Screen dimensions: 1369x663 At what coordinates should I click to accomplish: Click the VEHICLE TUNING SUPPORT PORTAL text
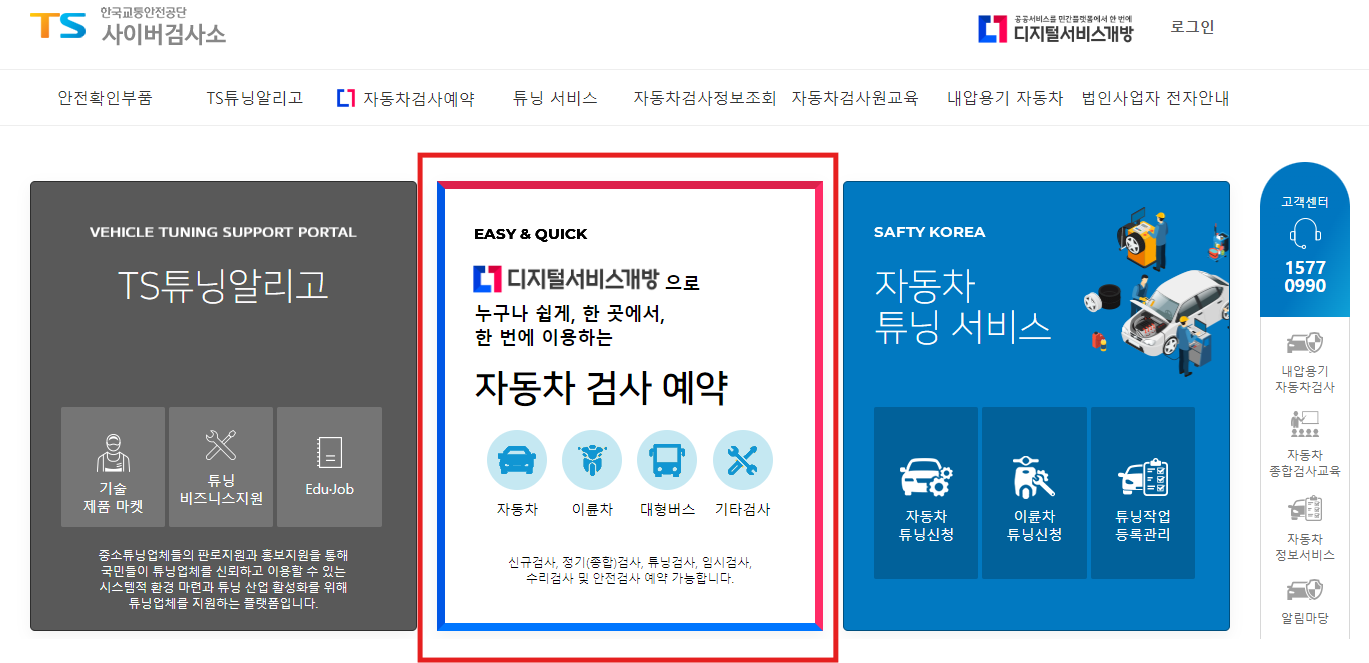[223, 232]
